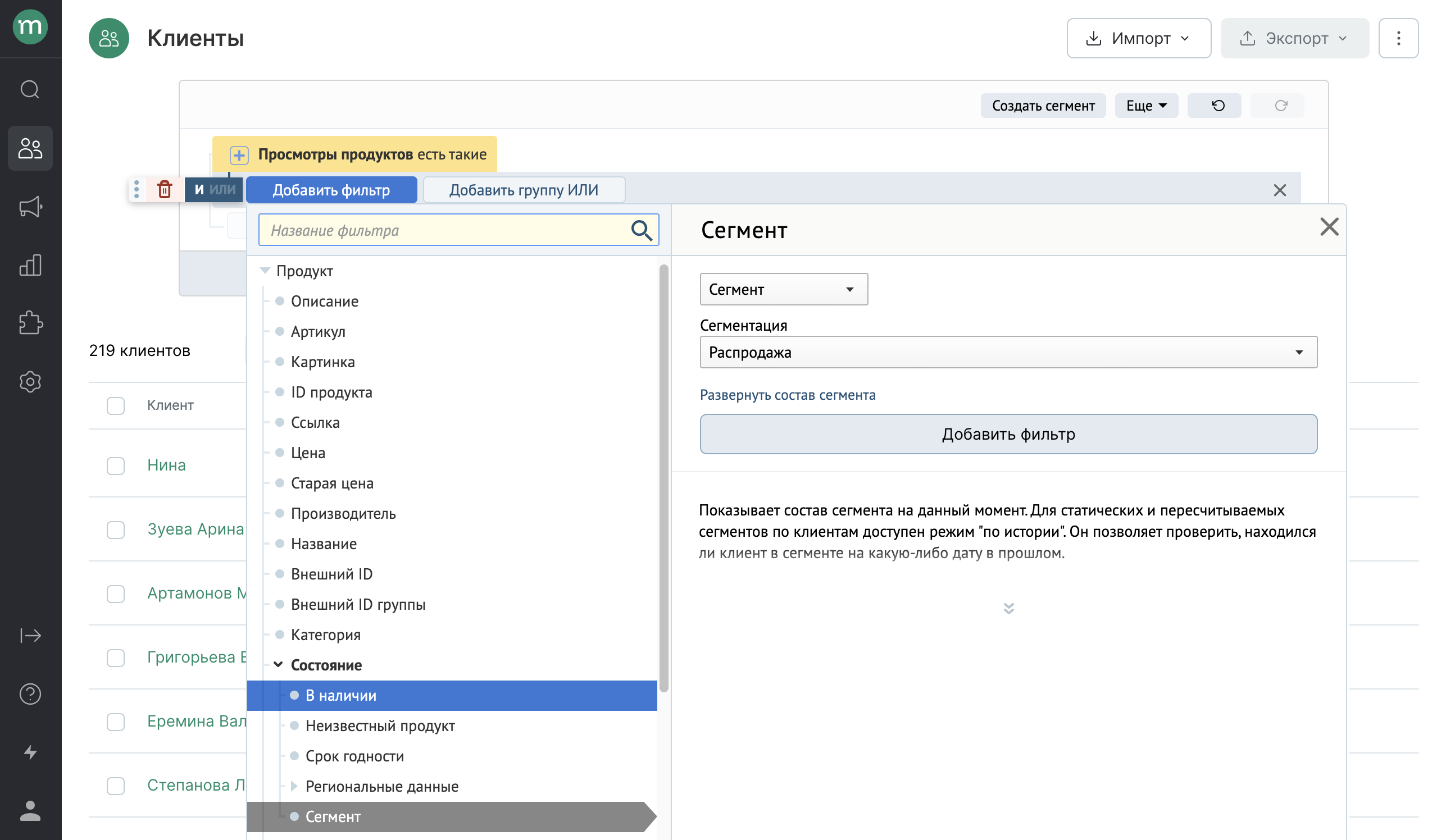Select the Категория filter item
This screenshot has height=840, width=1446.
pos(325,634)
